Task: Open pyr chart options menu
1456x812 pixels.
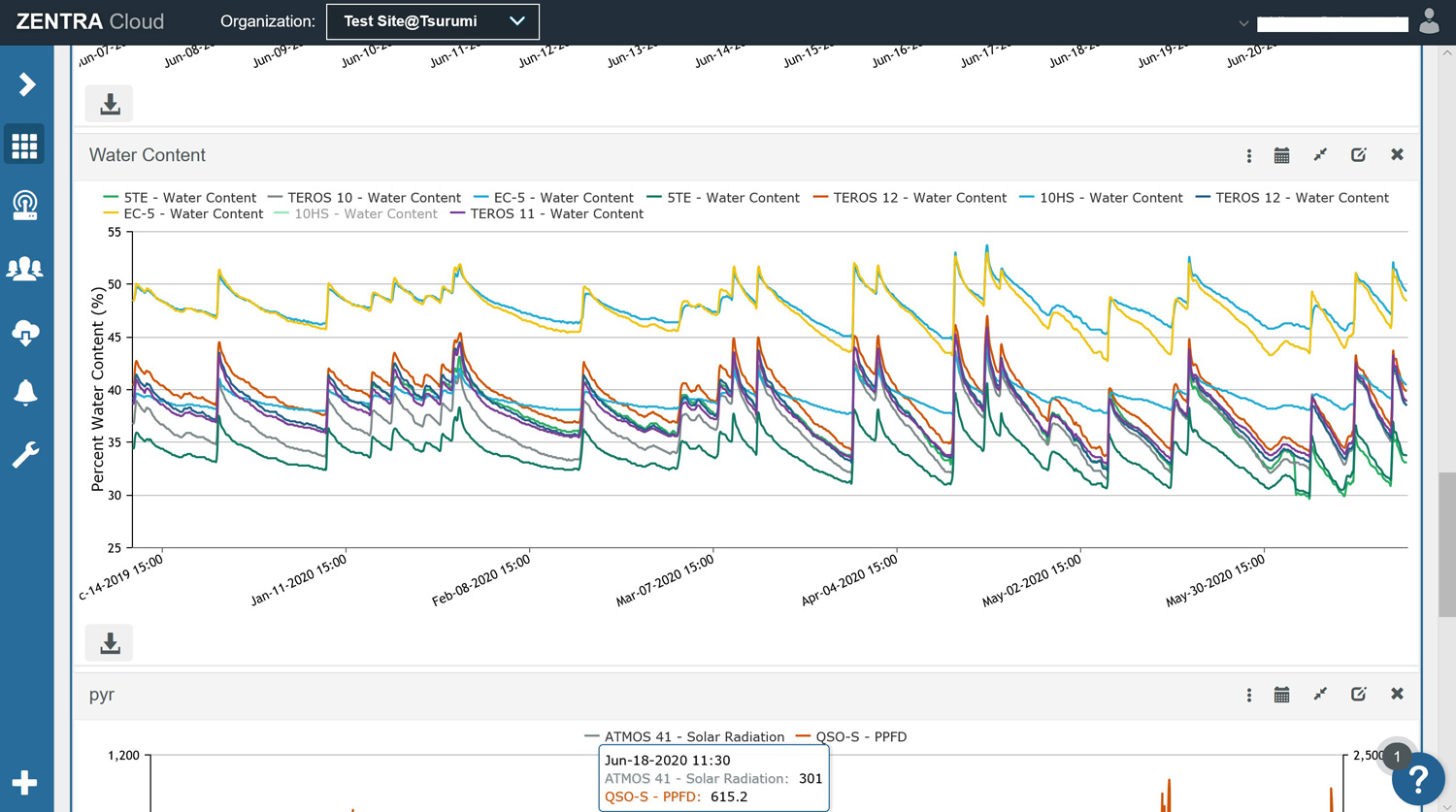Action: (x=1249, y=695)
